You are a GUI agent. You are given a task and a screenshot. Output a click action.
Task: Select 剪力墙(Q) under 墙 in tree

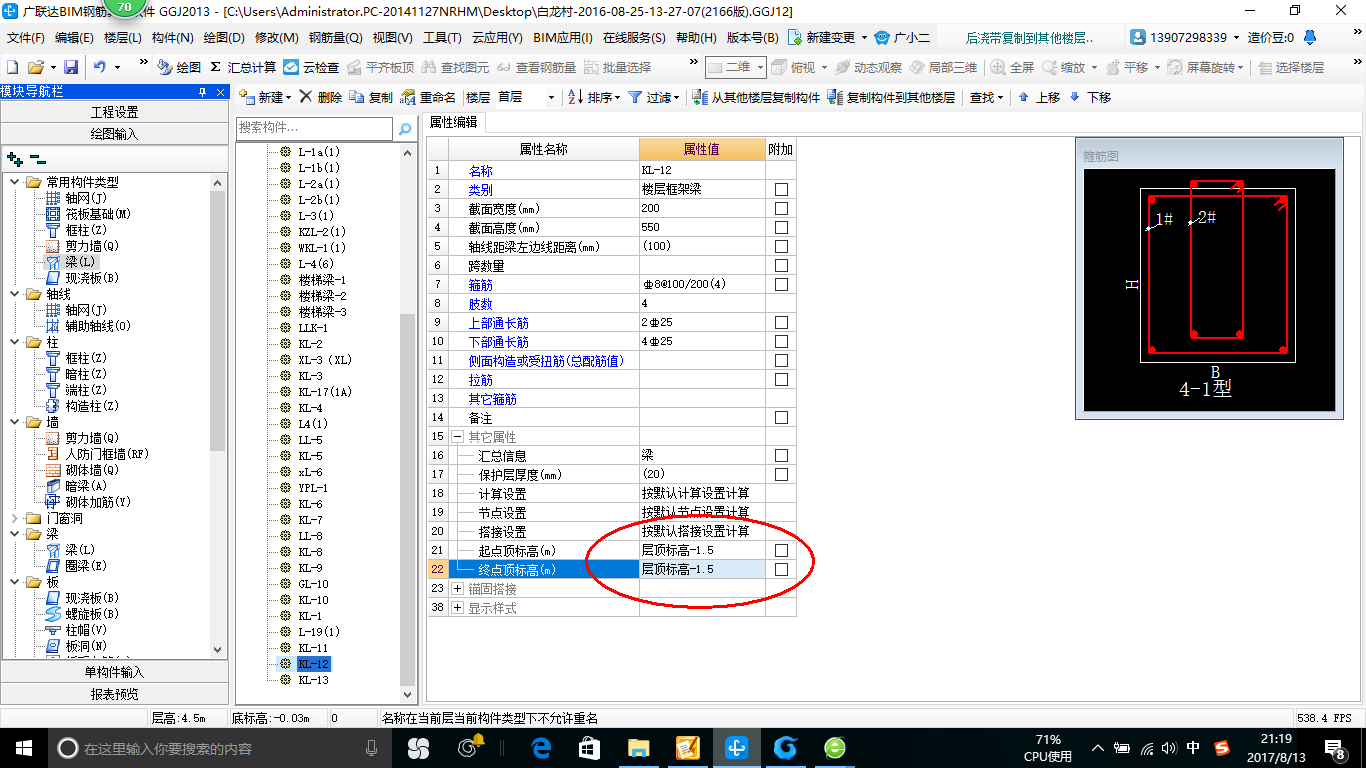[92, 438]
